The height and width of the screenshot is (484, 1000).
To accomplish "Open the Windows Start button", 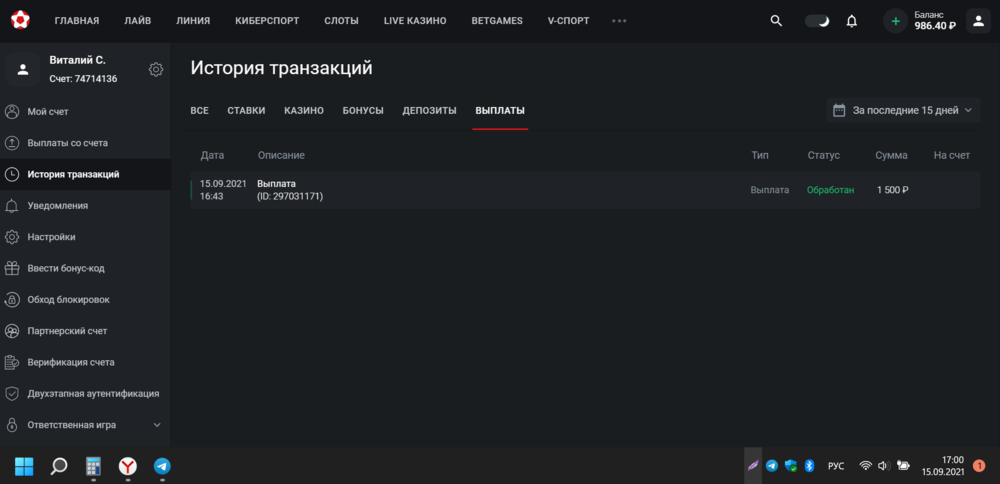I will [x=24, y=466].
